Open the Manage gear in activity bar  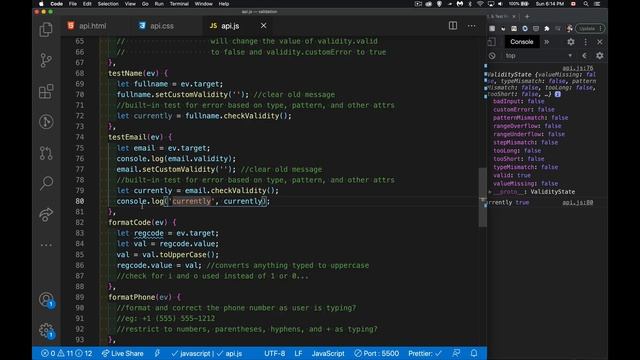(x=47, y=331)
